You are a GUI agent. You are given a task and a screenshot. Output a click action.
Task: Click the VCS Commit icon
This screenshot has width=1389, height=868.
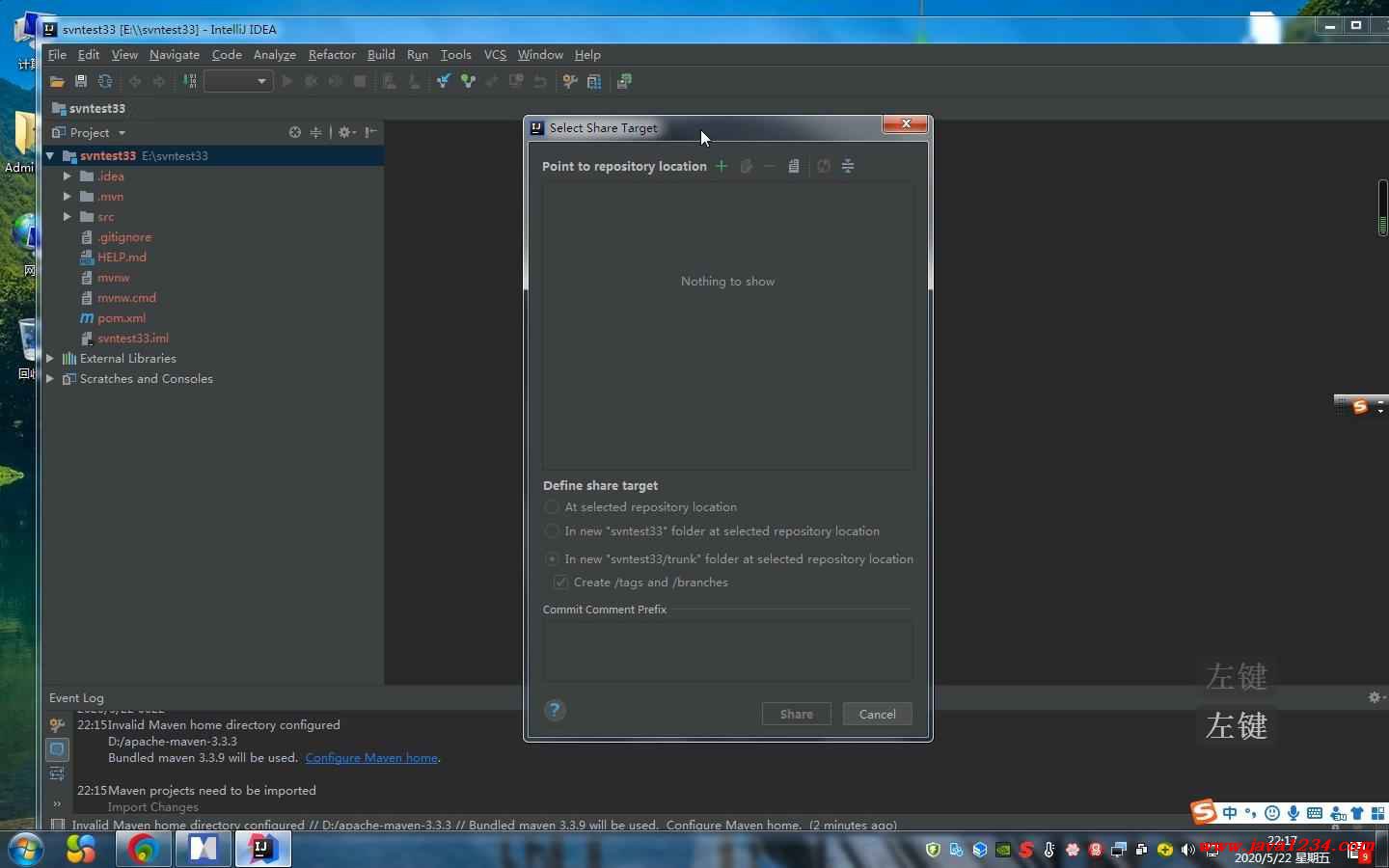pyautogui.click(x=468, y=82)
